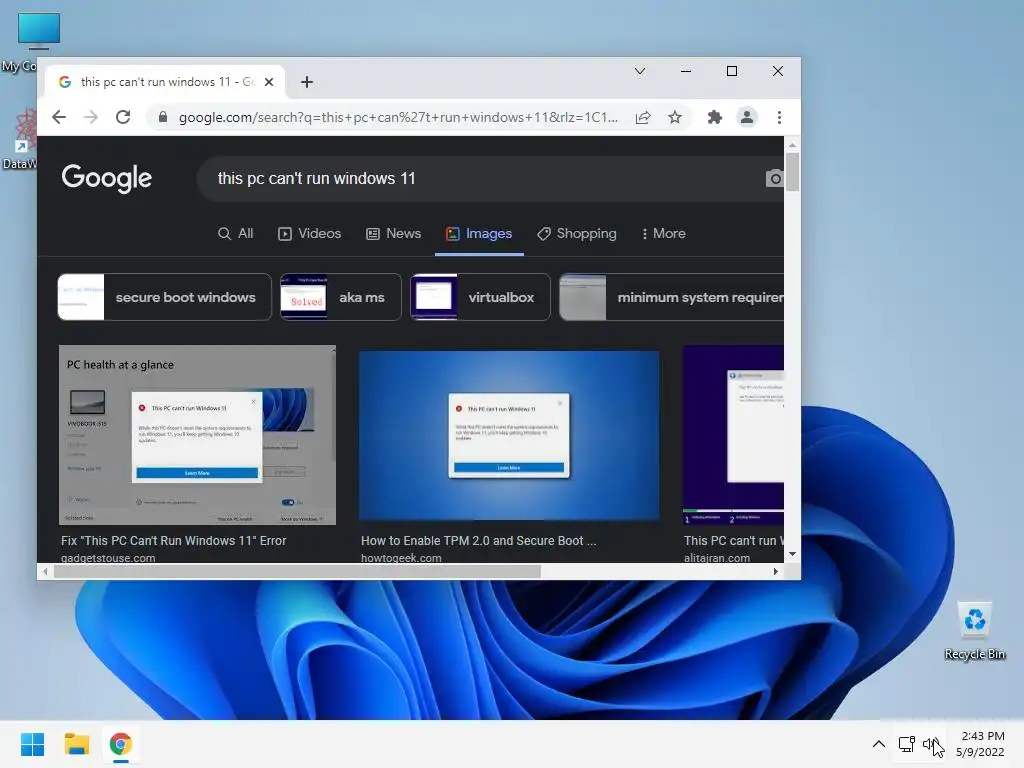Click the Chrome taskbar icon
Viewport: 1024px width, 768px height.
tap(120, 744)
